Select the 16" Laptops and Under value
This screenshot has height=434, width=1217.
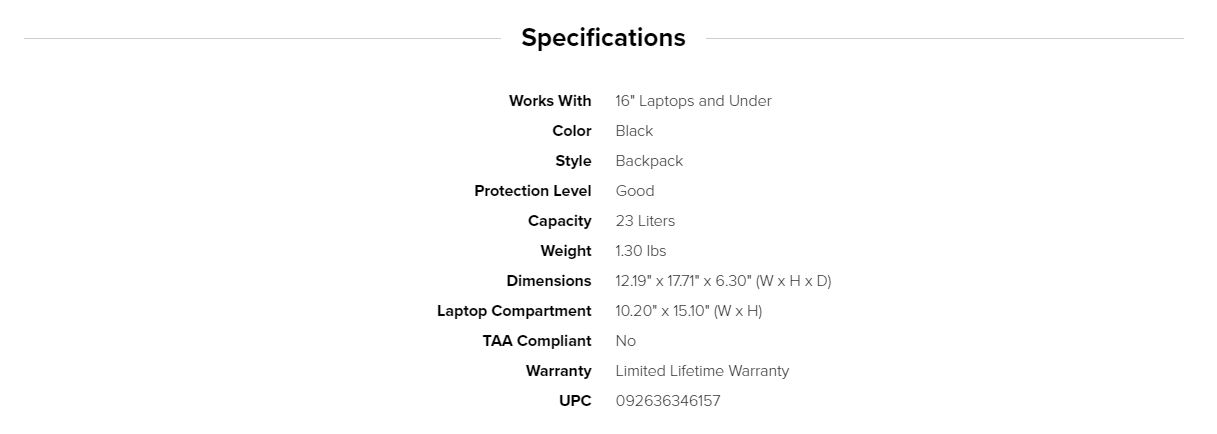[693, 101]
